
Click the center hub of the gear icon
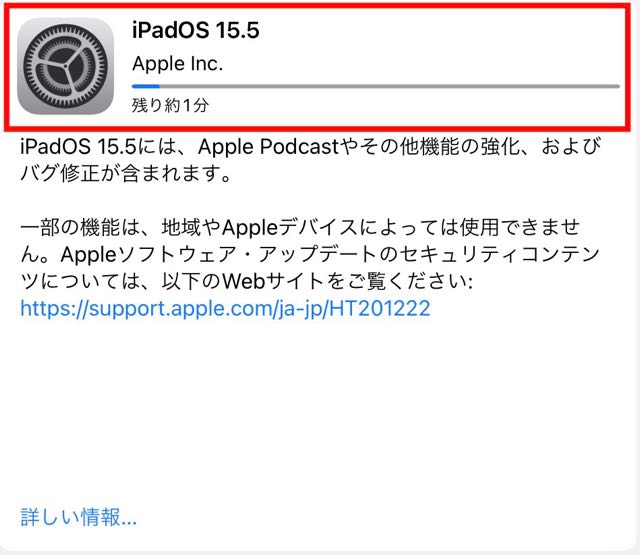click(65, 66)
